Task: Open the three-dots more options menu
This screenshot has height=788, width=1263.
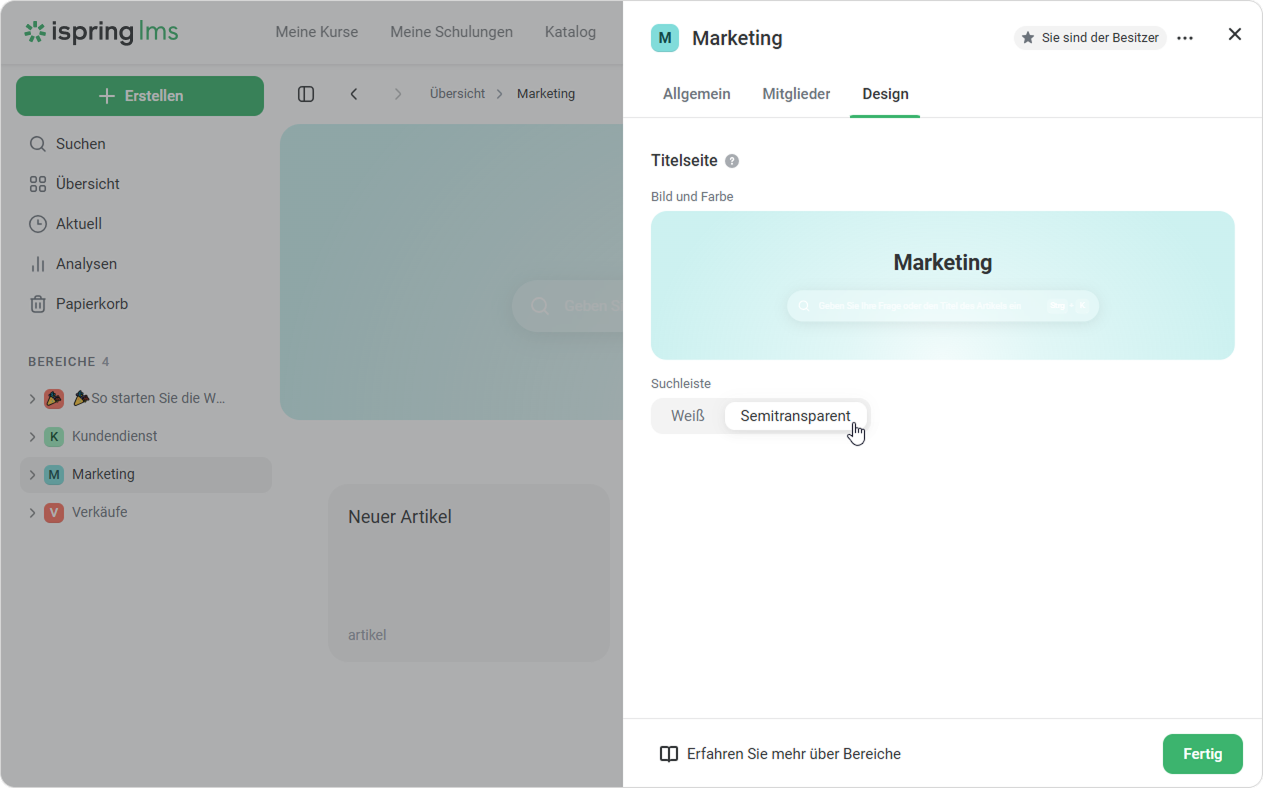Action: (x=1185, y=38)
